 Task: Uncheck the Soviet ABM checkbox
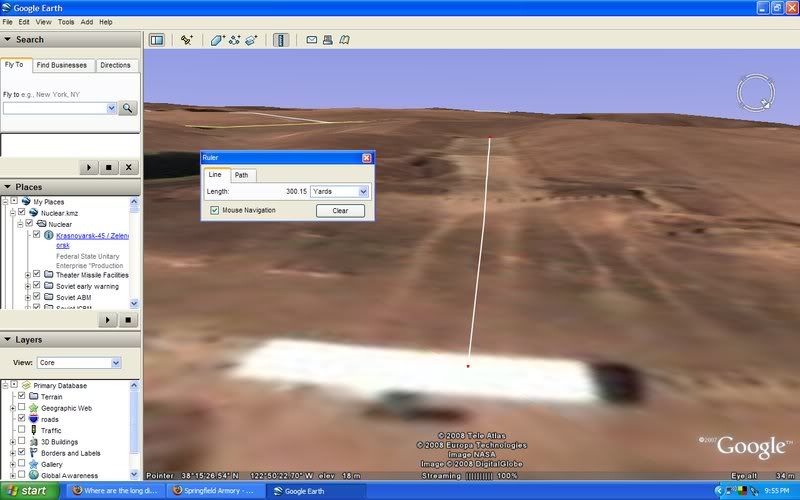coord(36,296)
